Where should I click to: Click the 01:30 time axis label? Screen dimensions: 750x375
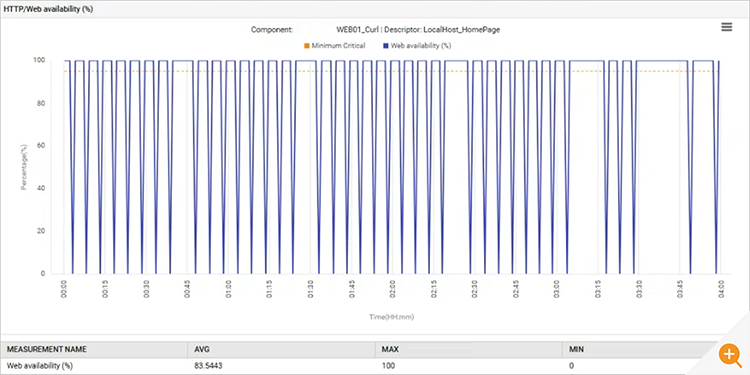[x=310, y=289]
